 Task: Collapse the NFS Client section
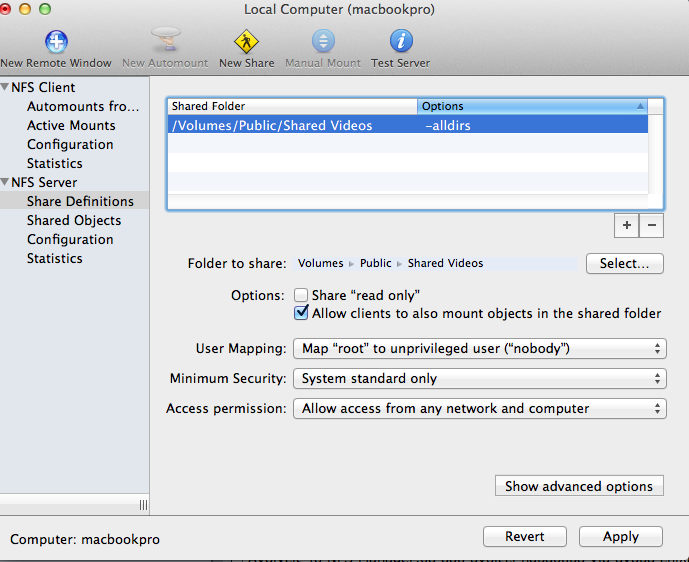pos(5,87)
